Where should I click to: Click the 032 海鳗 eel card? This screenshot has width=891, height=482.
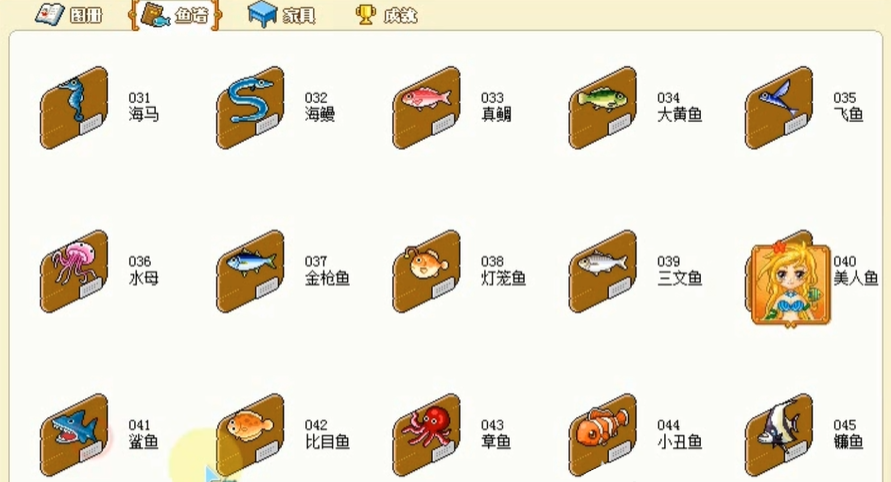pyautogui.click(x=250, y=107)
